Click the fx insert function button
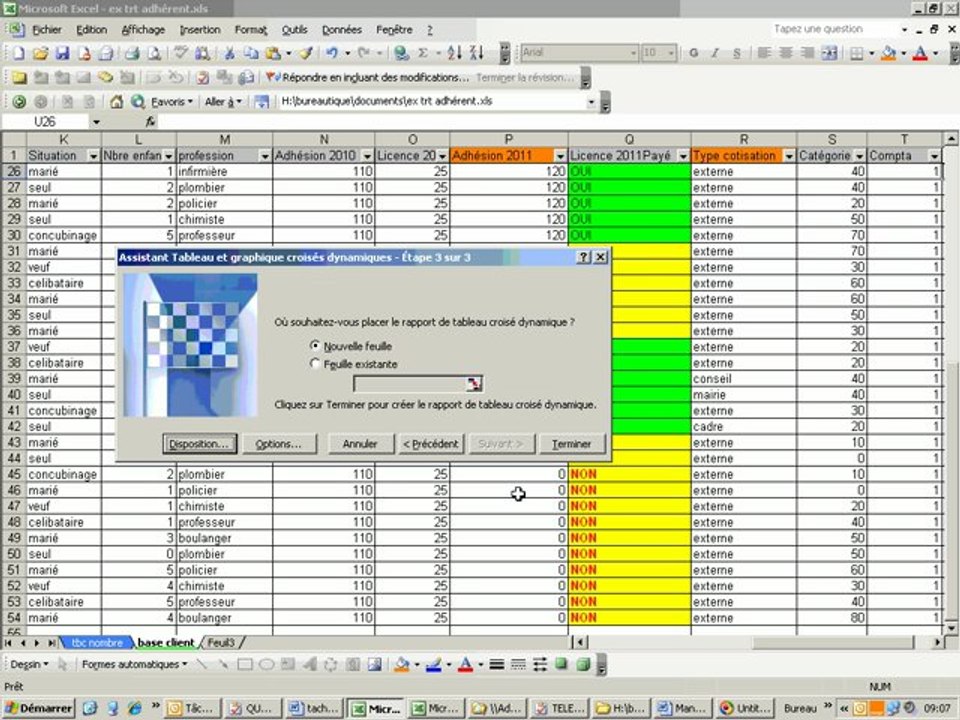The width and height of the screenshot is (960, 720). pos(150,122)
